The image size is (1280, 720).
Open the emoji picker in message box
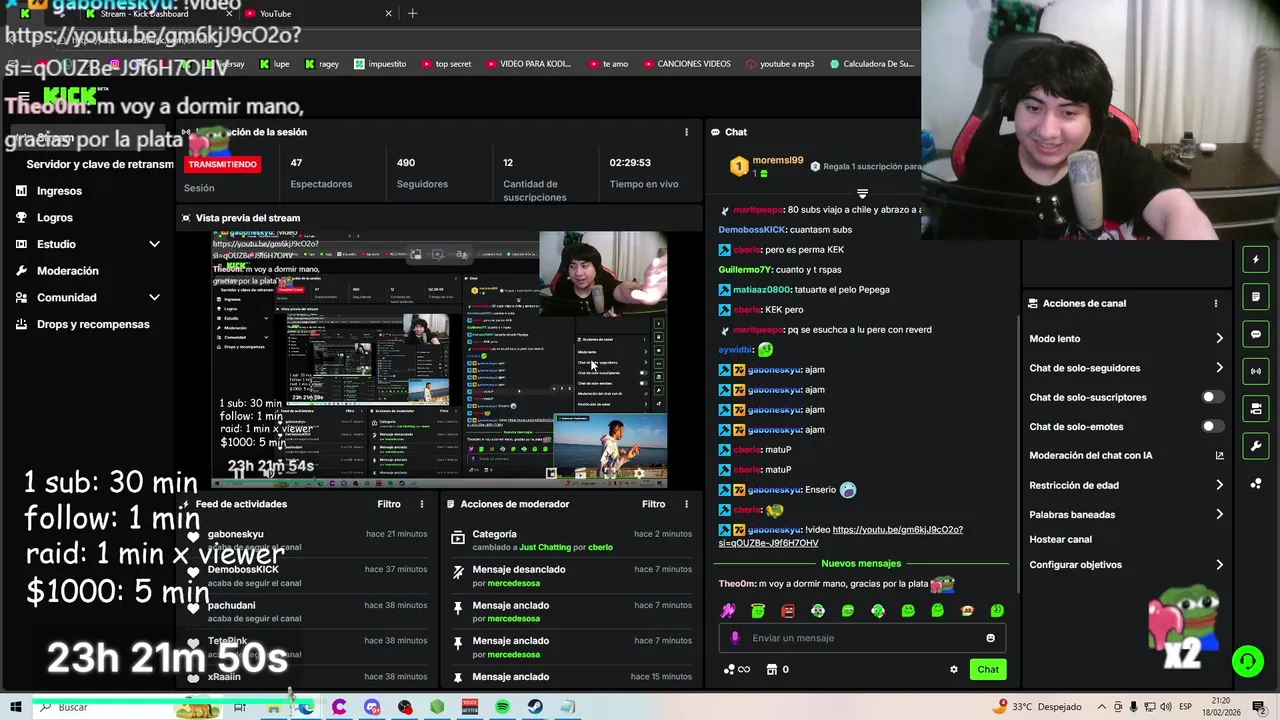[x=991, y=638]
